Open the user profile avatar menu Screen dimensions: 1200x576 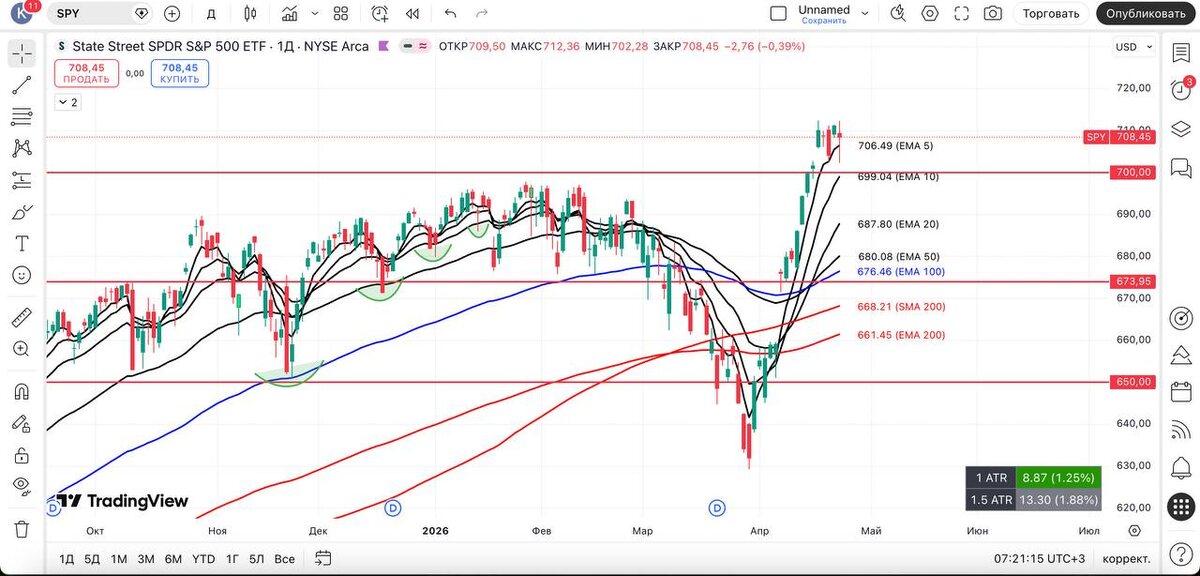point(21,13)
